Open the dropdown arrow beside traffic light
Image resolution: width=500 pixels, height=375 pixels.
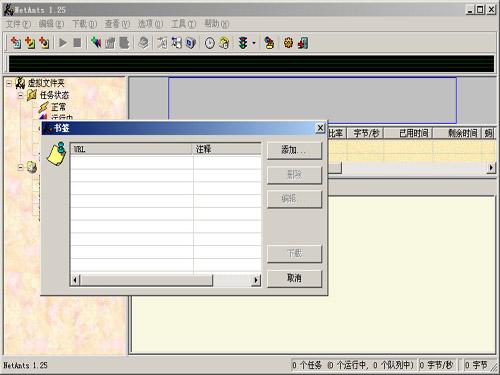[254, 43]
